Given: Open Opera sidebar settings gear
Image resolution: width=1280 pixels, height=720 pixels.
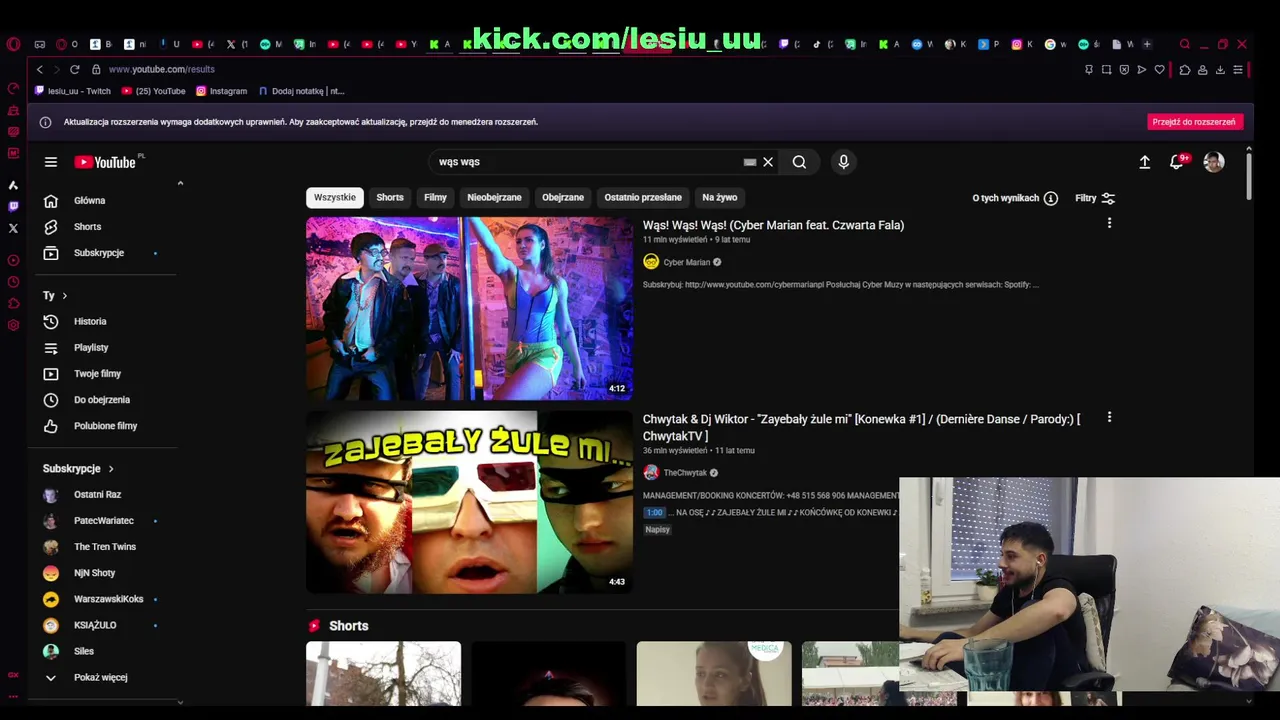Looking at the screenshot, I should (x=13, y=325).
